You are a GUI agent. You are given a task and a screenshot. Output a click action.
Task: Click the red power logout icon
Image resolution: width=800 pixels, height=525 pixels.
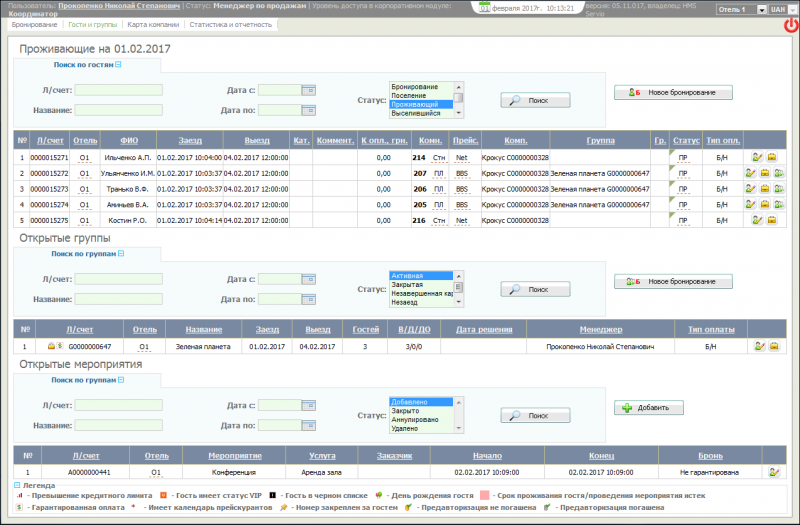pyautogui.click(x=790, y=26)
